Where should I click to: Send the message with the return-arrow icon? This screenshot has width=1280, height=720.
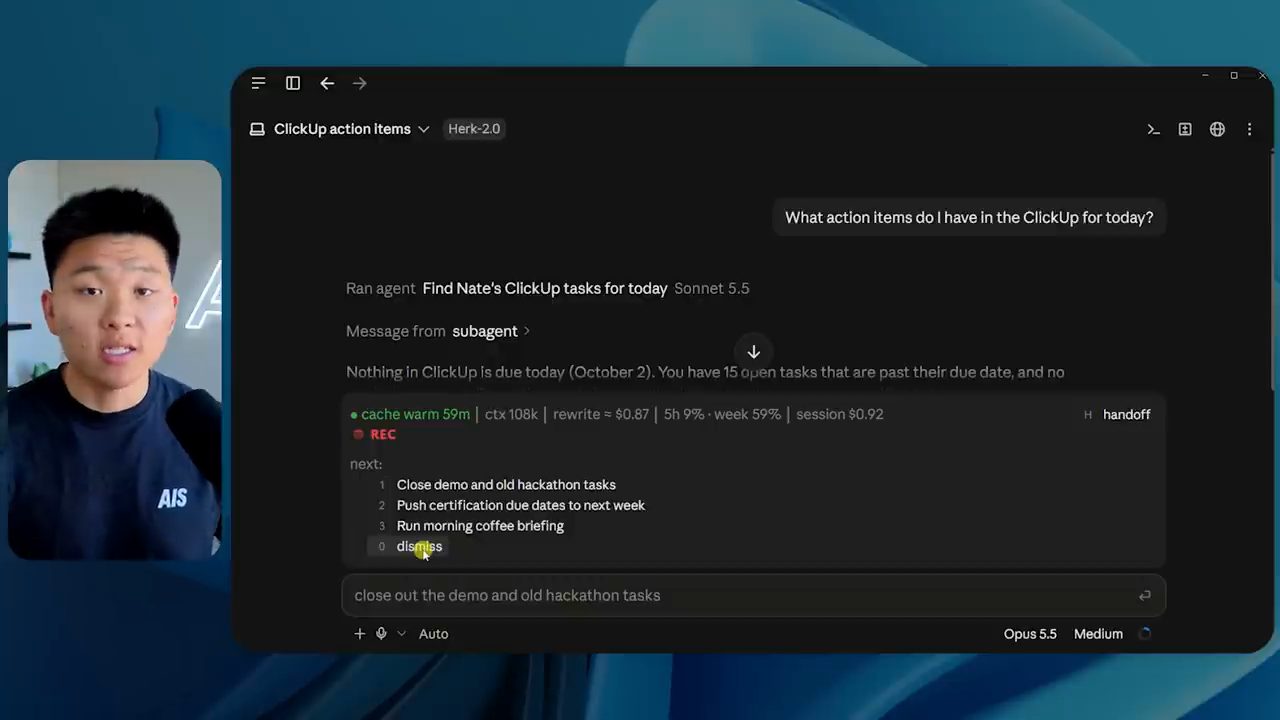(x=1145, y=595)
